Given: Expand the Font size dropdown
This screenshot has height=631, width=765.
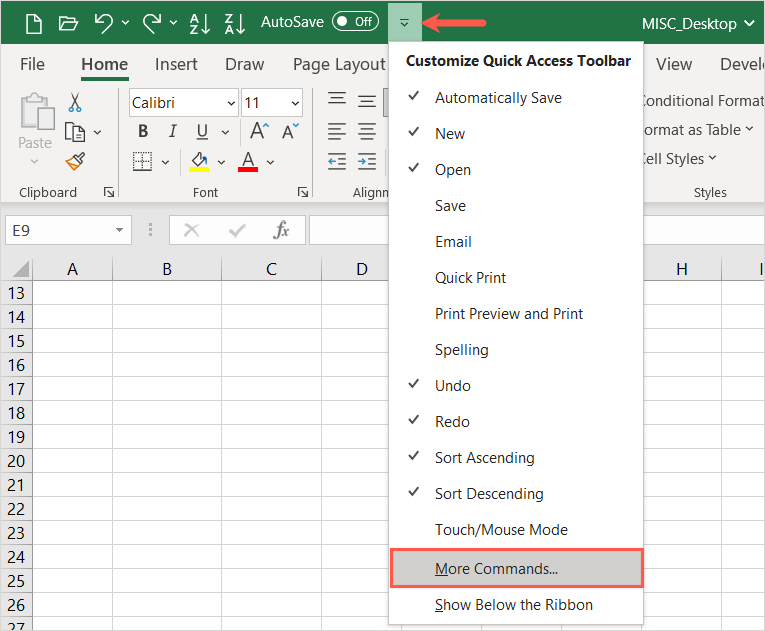Looking at the screenshot, I should 295,103.
